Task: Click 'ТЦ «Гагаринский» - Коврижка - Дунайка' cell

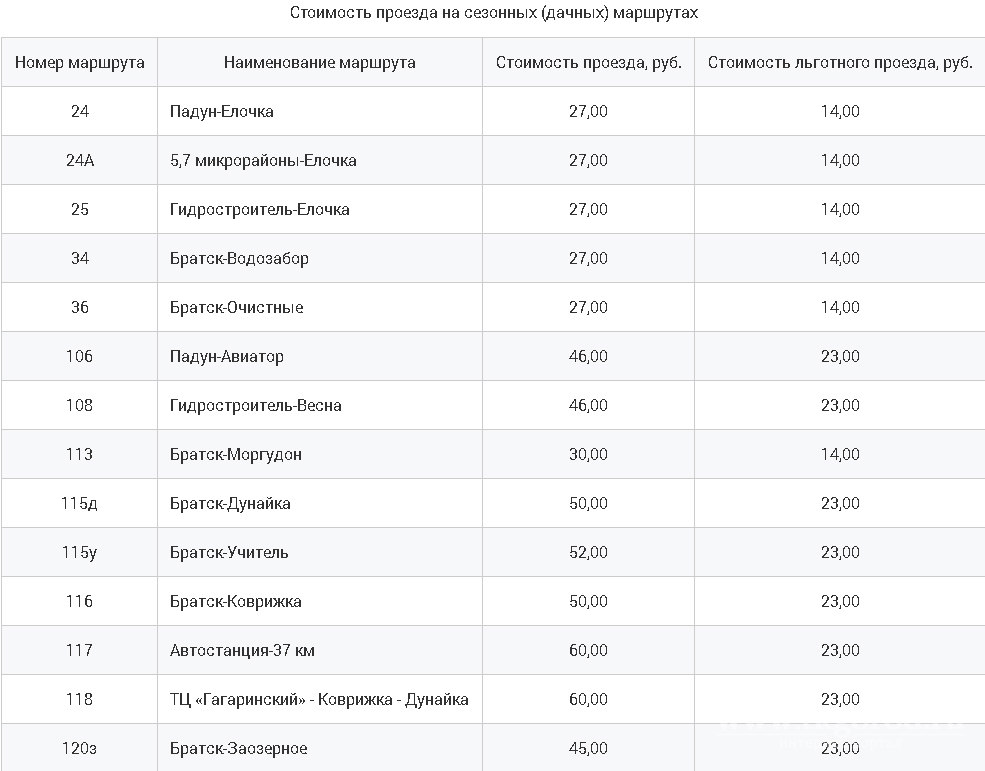Action: click(319, 699)
